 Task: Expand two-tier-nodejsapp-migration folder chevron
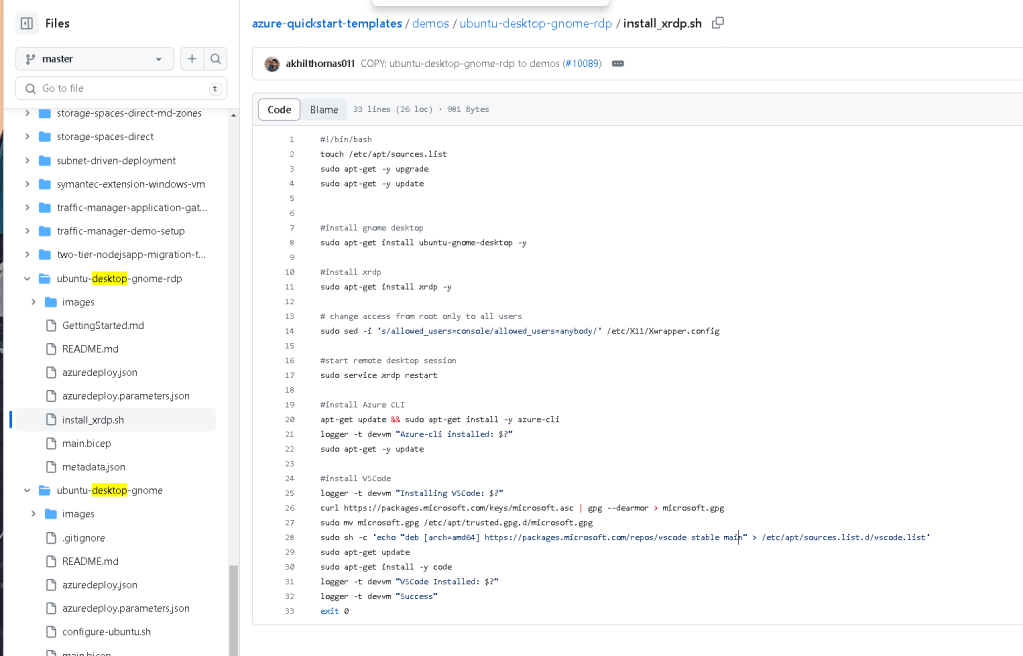(27, 255)
